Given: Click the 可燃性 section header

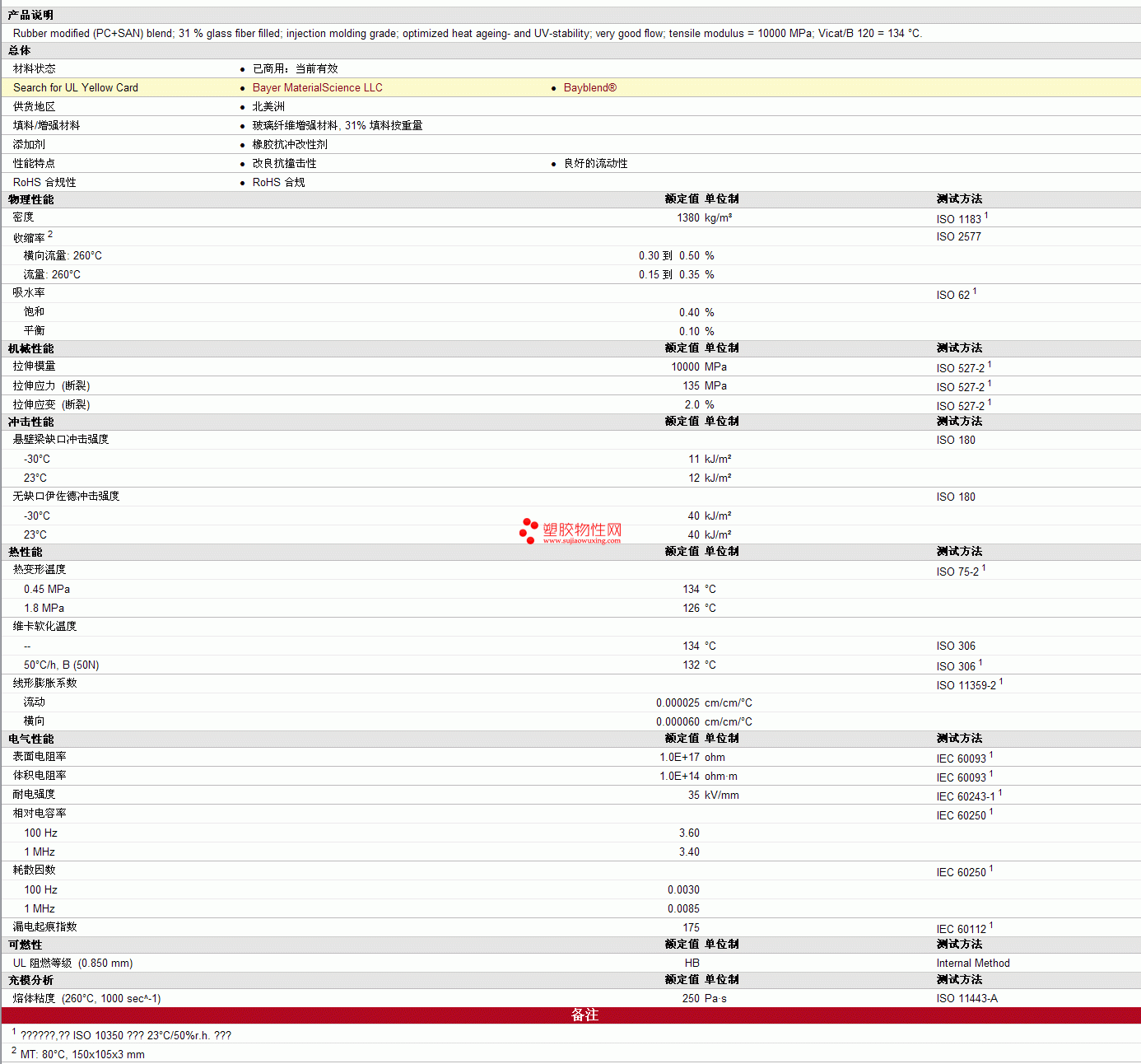Looking at the screenshot, I should 25,945.
